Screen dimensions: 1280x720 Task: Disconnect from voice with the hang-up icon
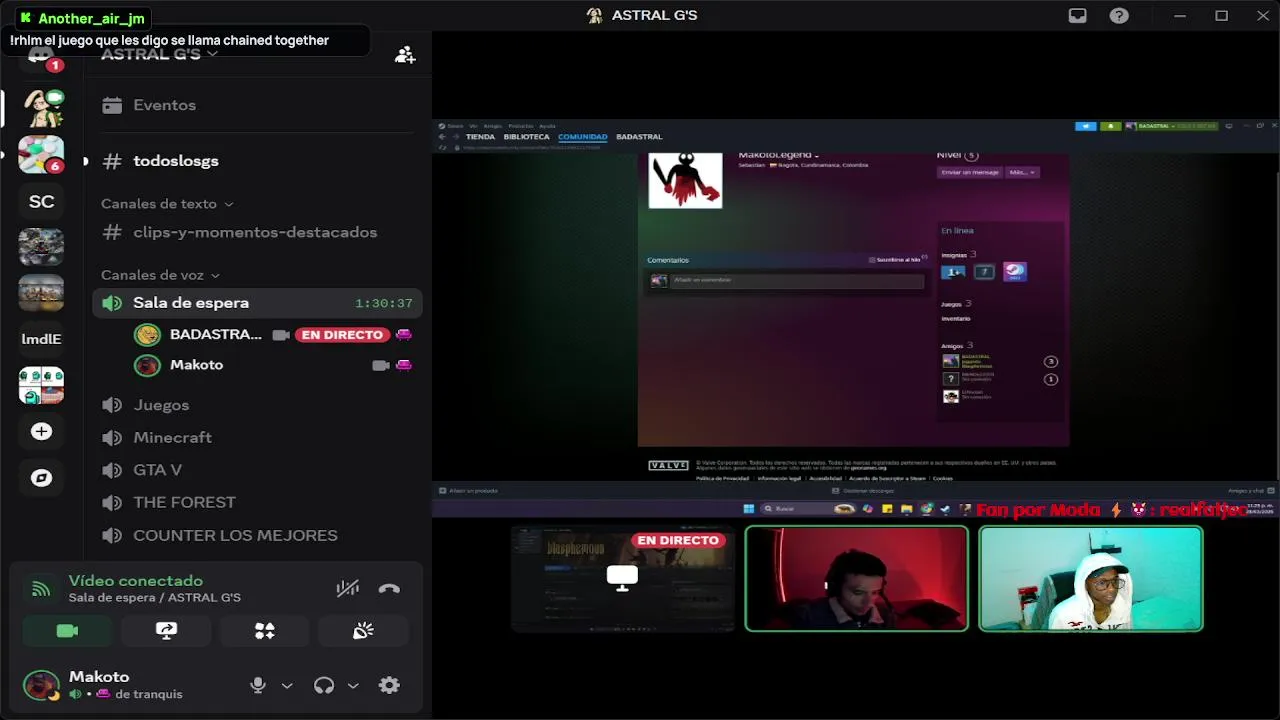pyautogui.click(x=389, y=588)
